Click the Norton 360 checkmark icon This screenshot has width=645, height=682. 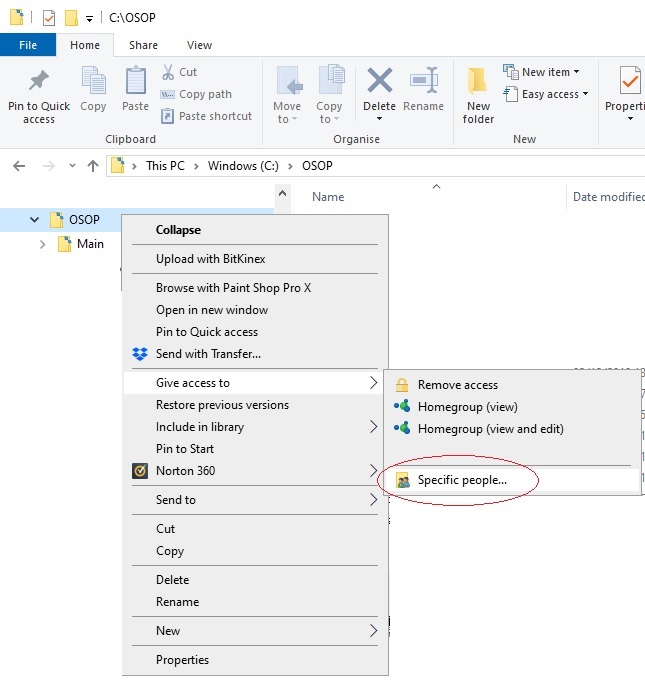tap(140, 471)
